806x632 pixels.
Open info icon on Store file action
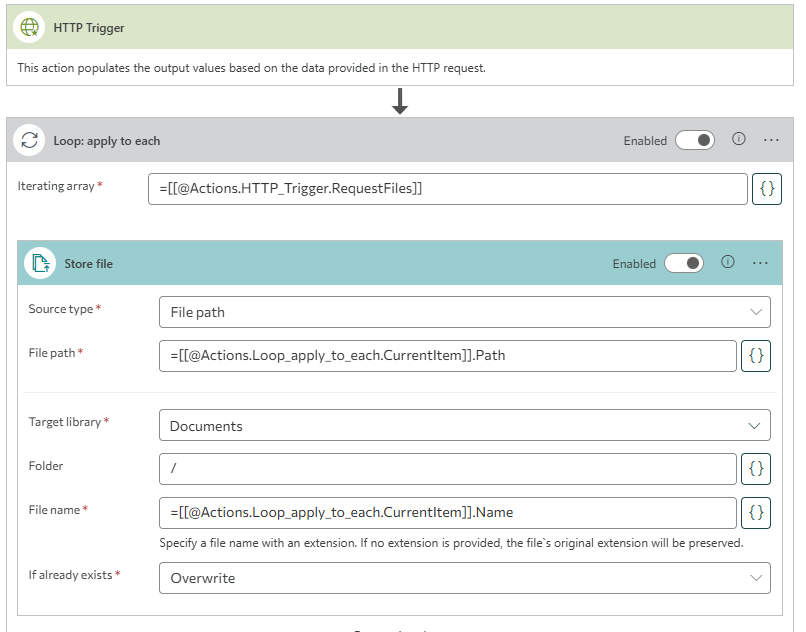tap(728, 262)
